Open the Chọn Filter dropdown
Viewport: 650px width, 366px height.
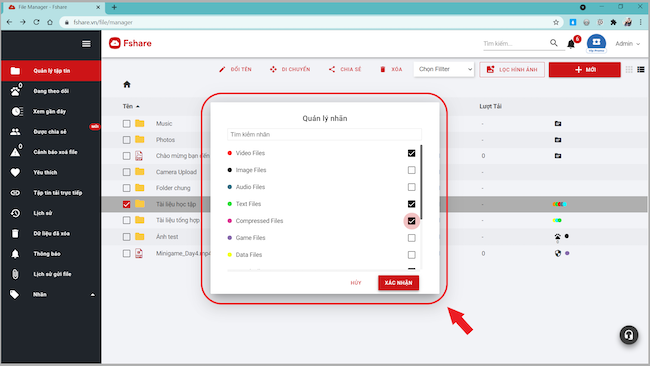pos(444,69)
